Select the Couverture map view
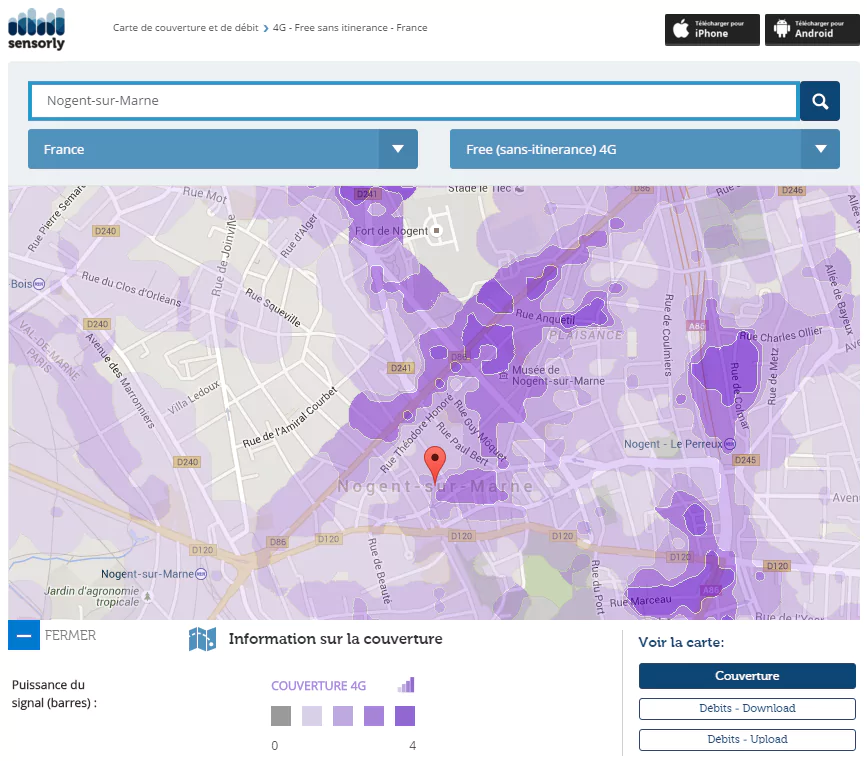The height and width of the screenshot is (761, 867). click(x=747, y=676)
